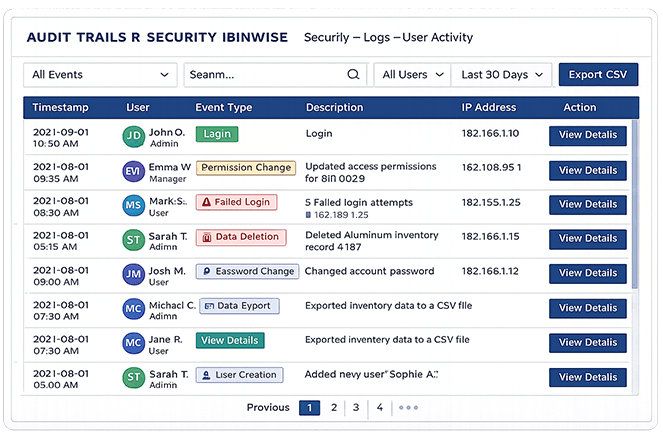This screenshot has height=445, width=663.
Task: Go to page 4
Action: tap(380, 407)
